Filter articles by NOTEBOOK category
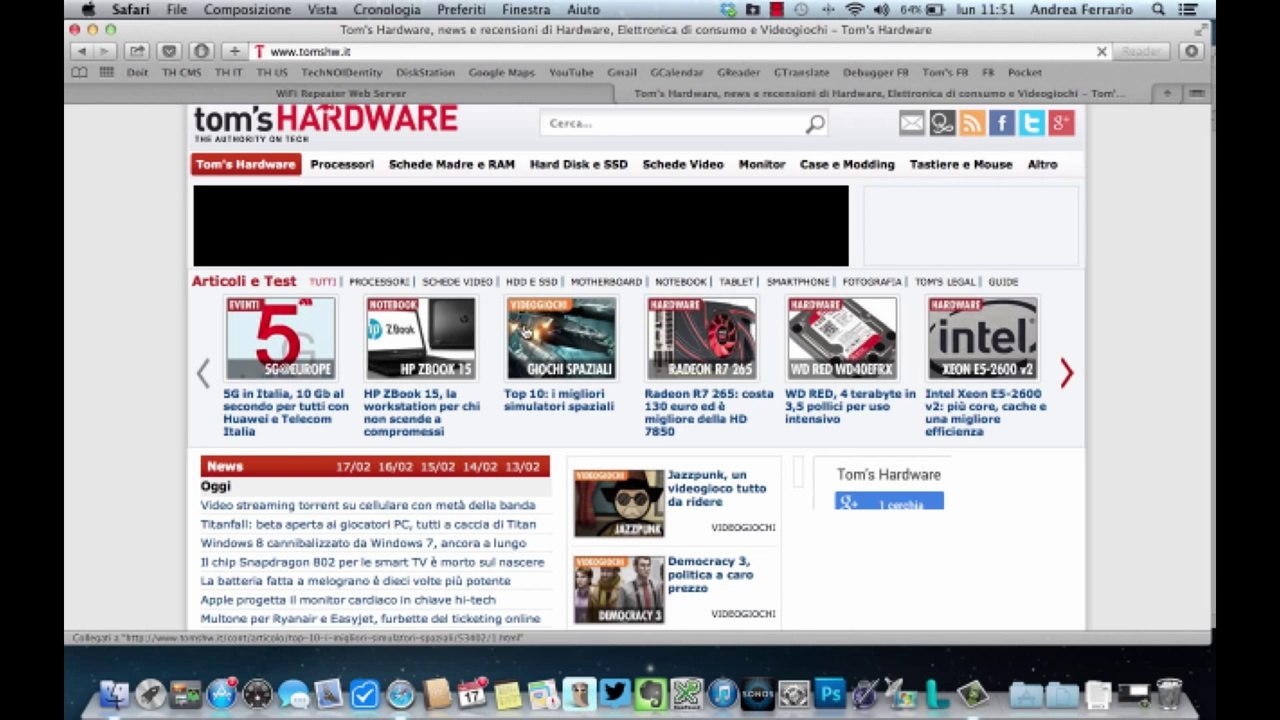The image size is (1280, 720). click(680, 282)
